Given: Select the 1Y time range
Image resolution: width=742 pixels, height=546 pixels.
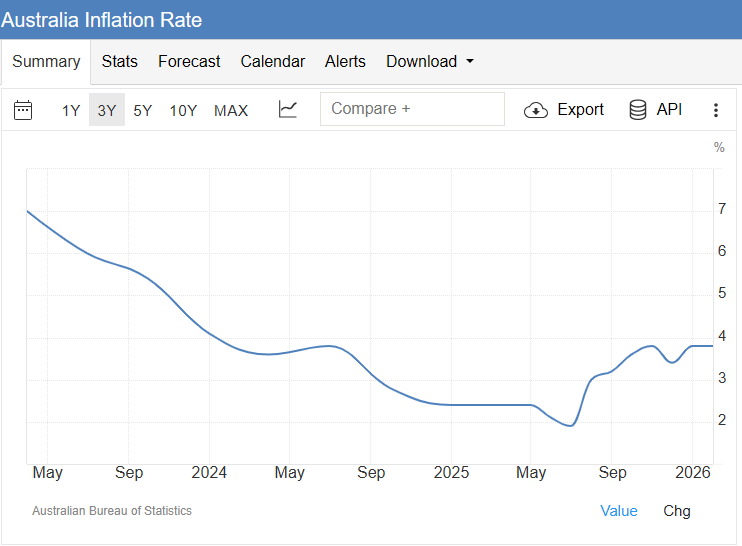Looking at the screenshot, I should point(71,110).
